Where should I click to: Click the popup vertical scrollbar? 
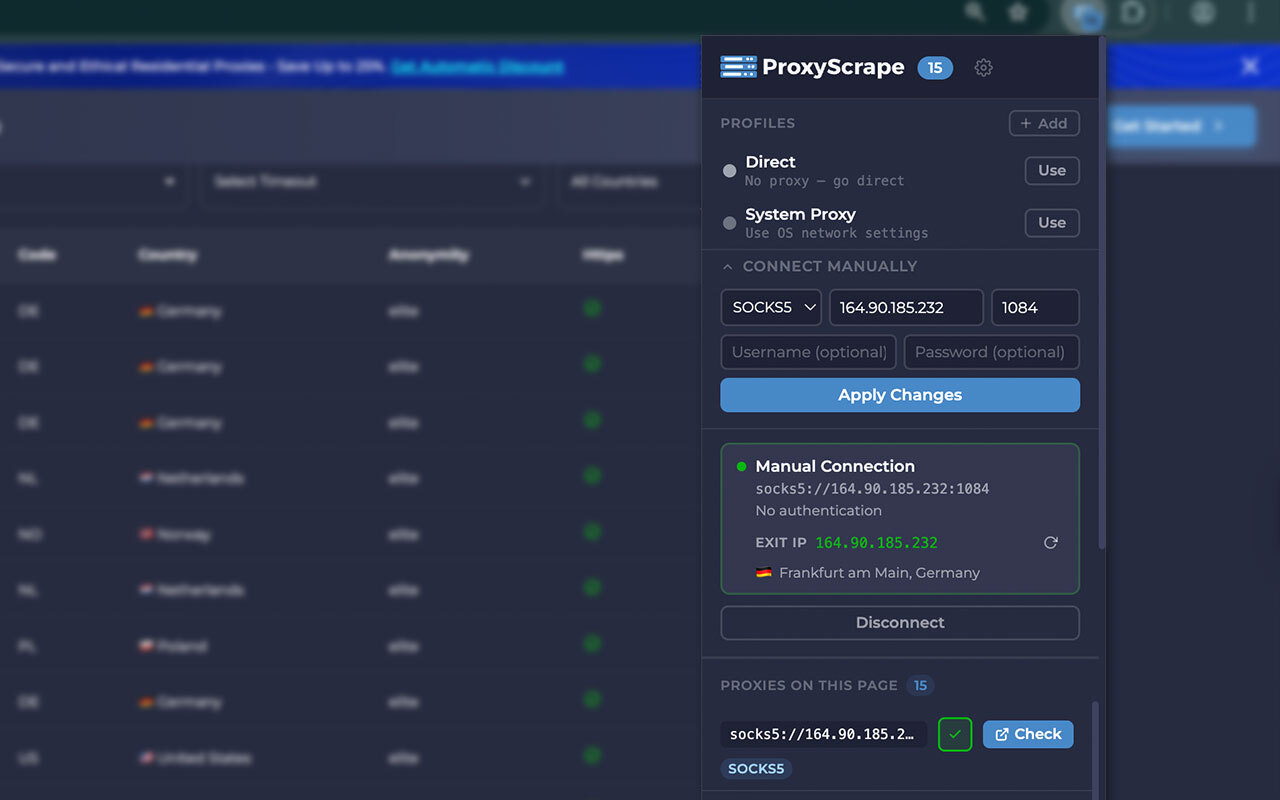[x=1102, y=293]
